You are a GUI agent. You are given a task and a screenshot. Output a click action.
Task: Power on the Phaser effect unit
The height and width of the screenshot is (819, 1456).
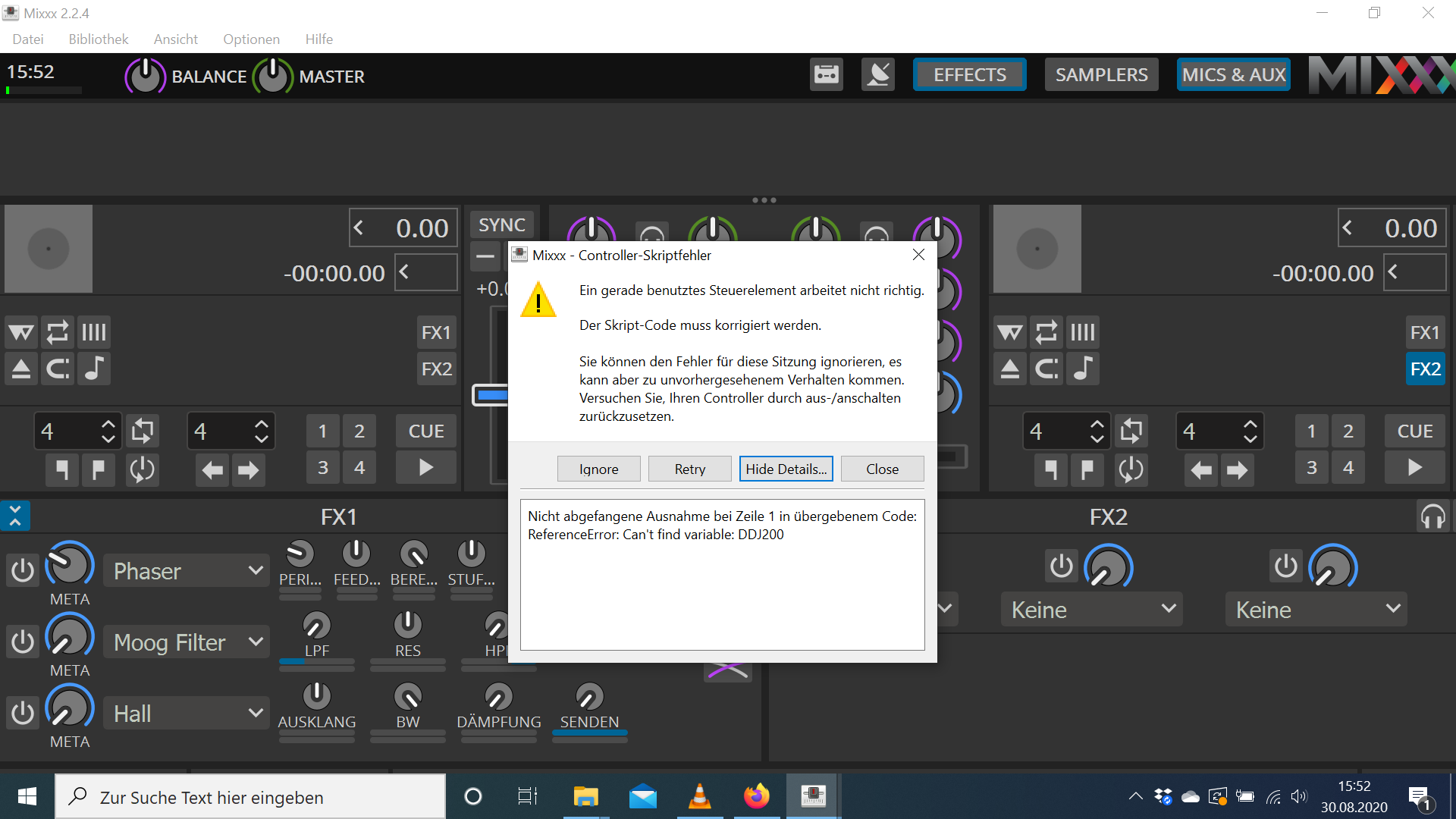(x=22, y=570)
